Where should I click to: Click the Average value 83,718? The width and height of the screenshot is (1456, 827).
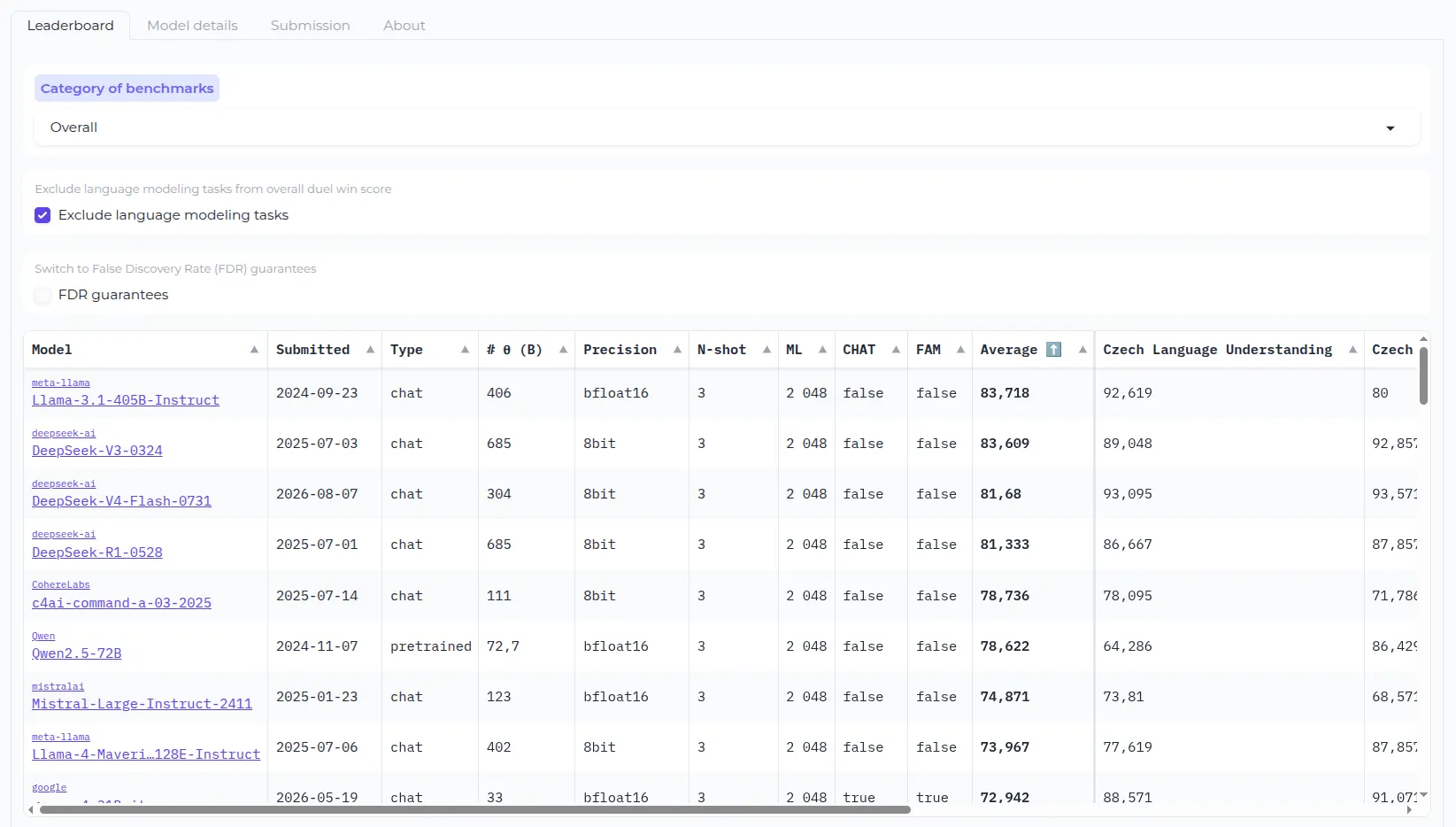pos(1005,393)
